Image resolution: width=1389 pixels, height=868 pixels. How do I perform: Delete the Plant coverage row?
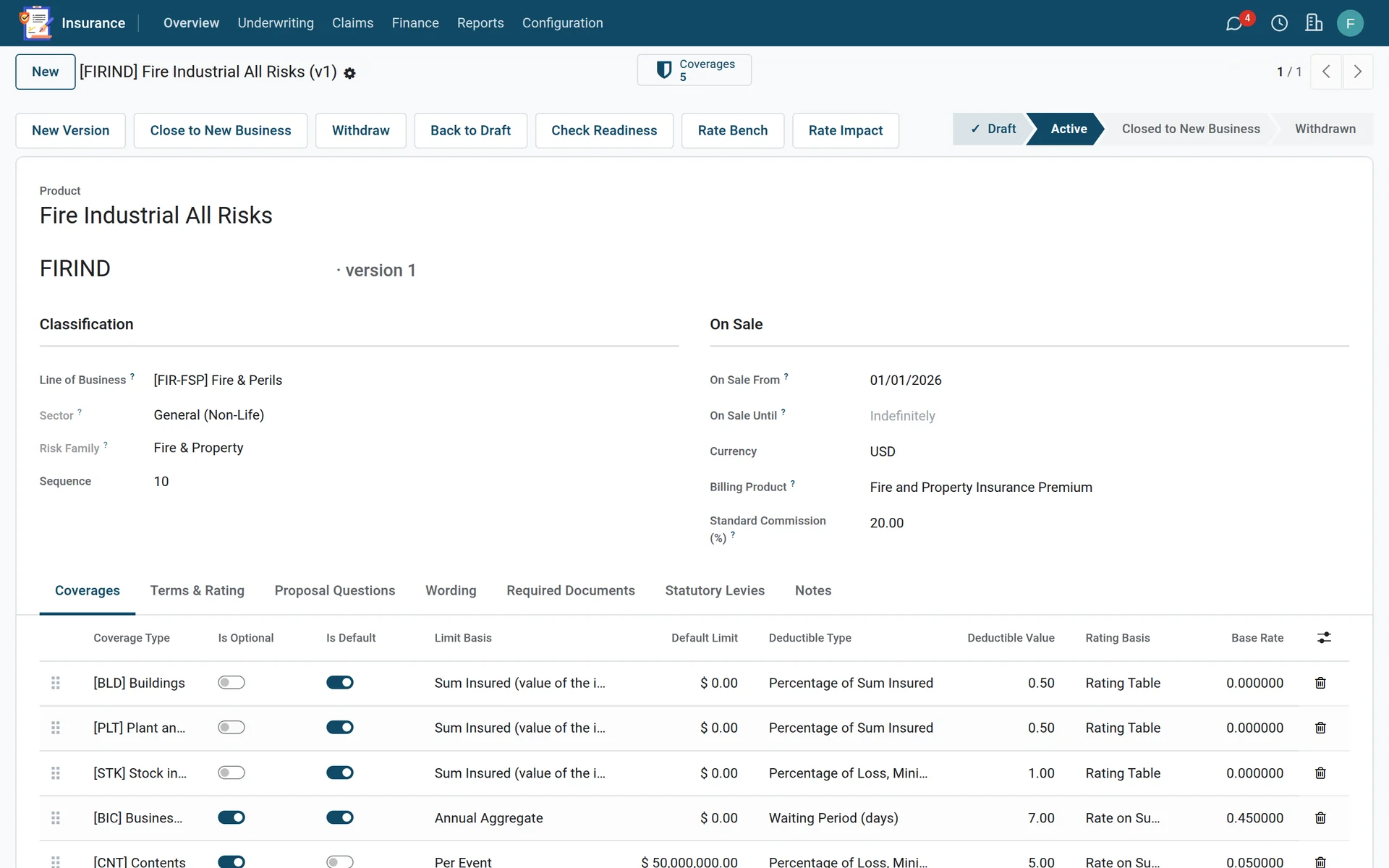click(1320, 728)
